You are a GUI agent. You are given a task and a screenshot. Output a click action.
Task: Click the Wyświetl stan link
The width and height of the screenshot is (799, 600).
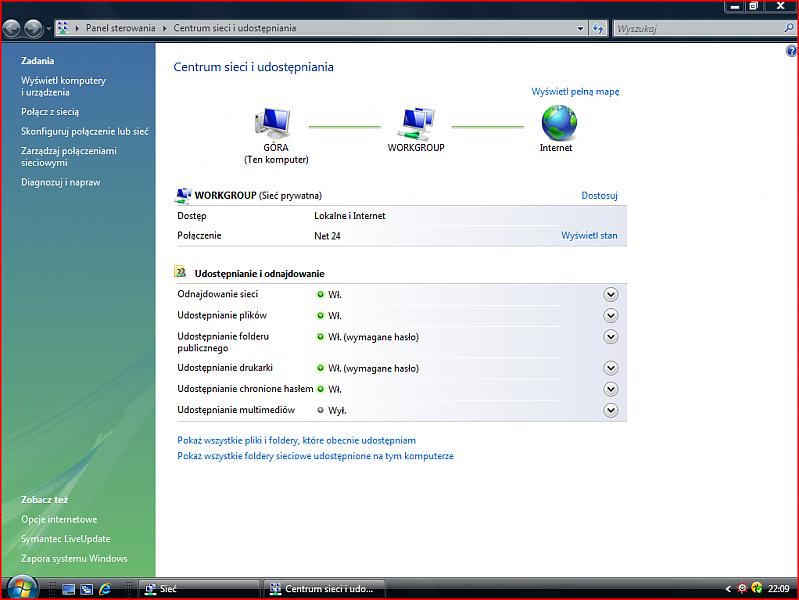click(x=589, y=236)
